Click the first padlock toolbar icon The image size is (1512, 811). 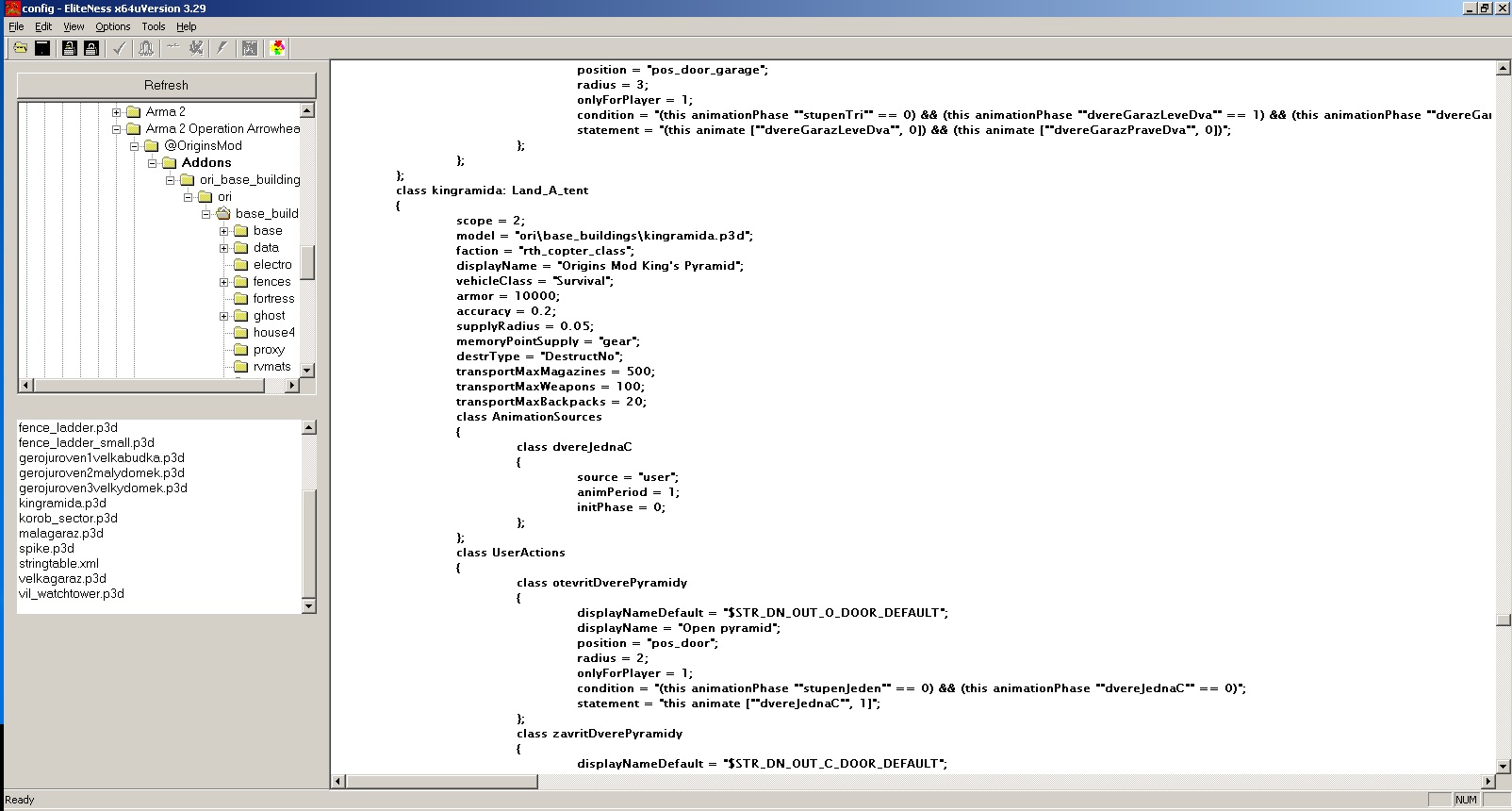[x=69, y=48]
